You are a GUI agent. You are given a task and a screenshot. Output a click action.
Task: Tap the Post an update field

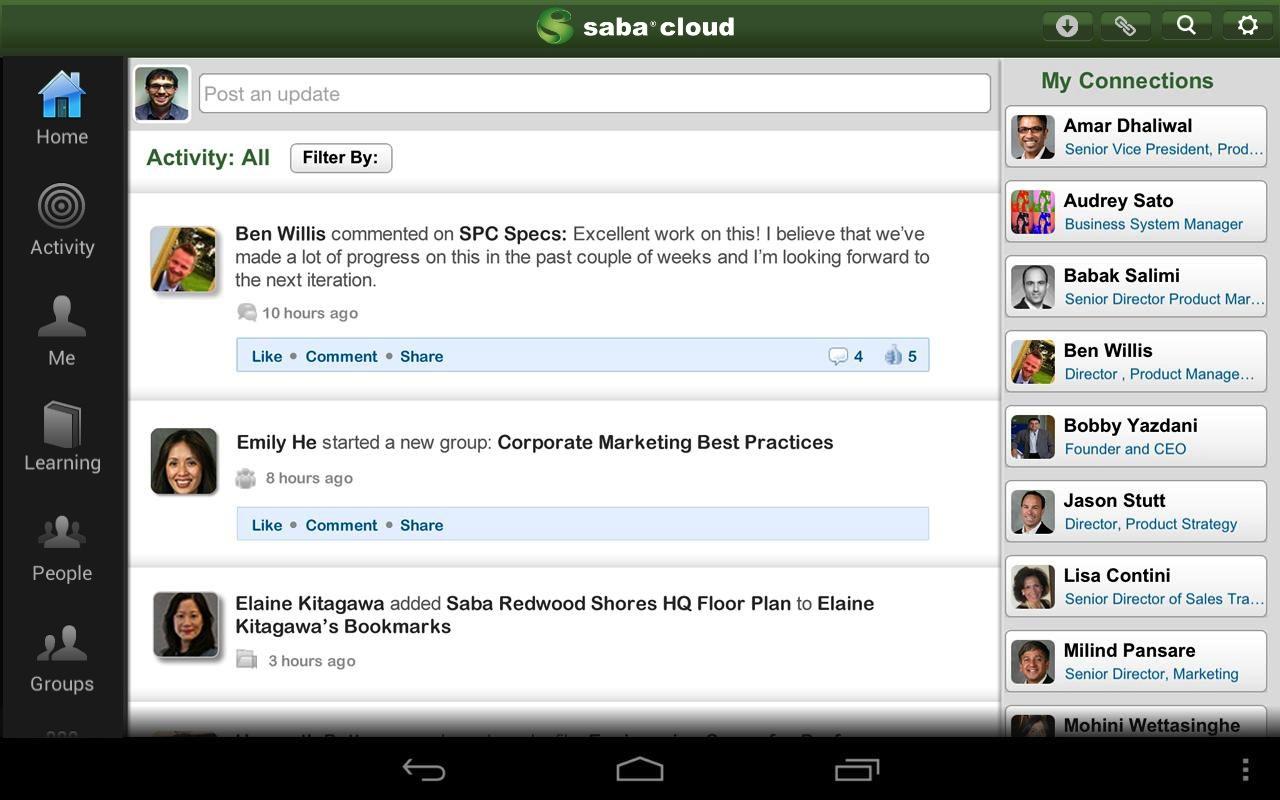pyautogui.click(x=594, y=94)
